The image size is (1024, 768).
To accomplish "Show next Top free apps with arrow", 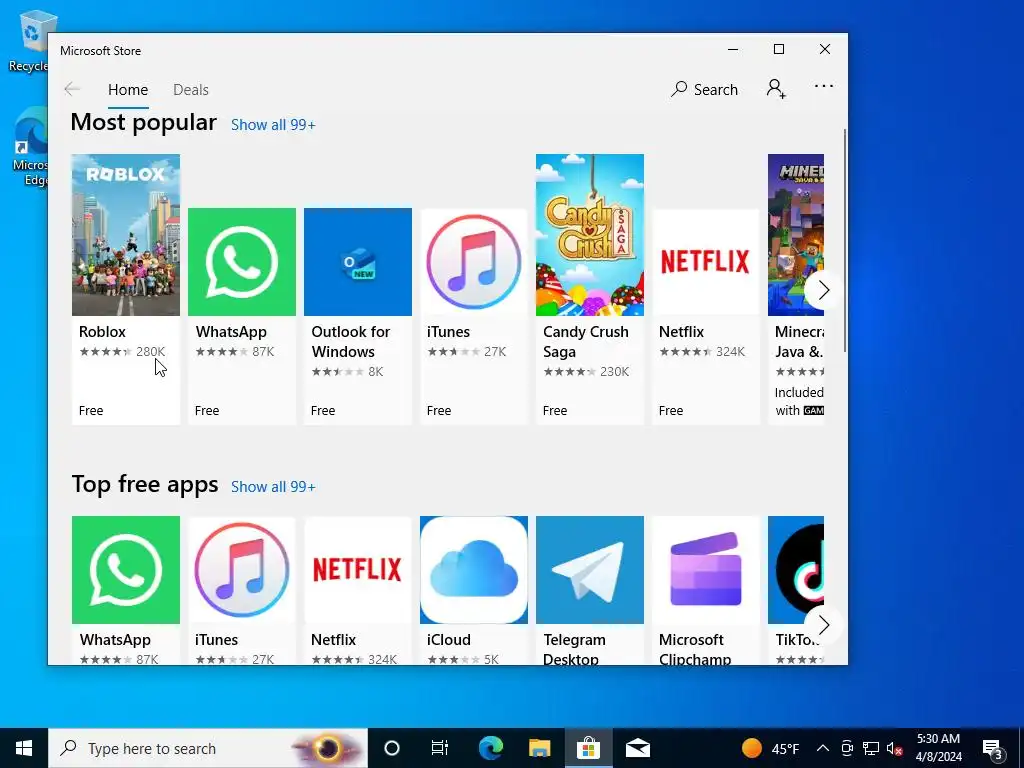I will 823,625.
